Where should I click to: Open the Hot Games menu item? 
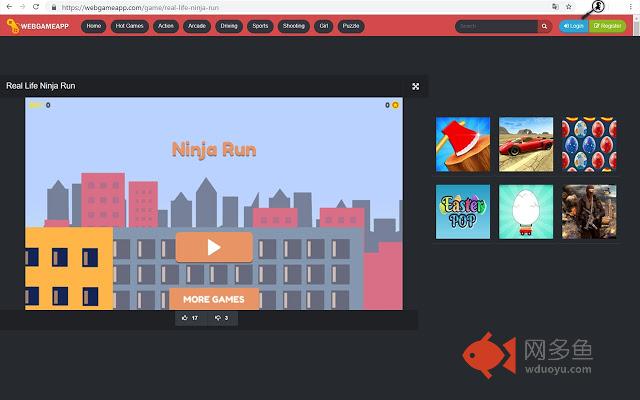point(129,26)
